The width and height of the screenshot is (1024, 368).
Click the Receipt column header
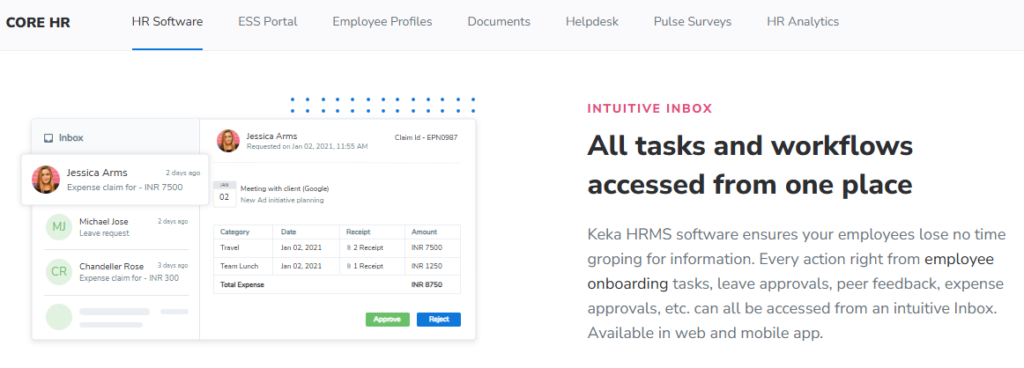(x=358, y=232)
